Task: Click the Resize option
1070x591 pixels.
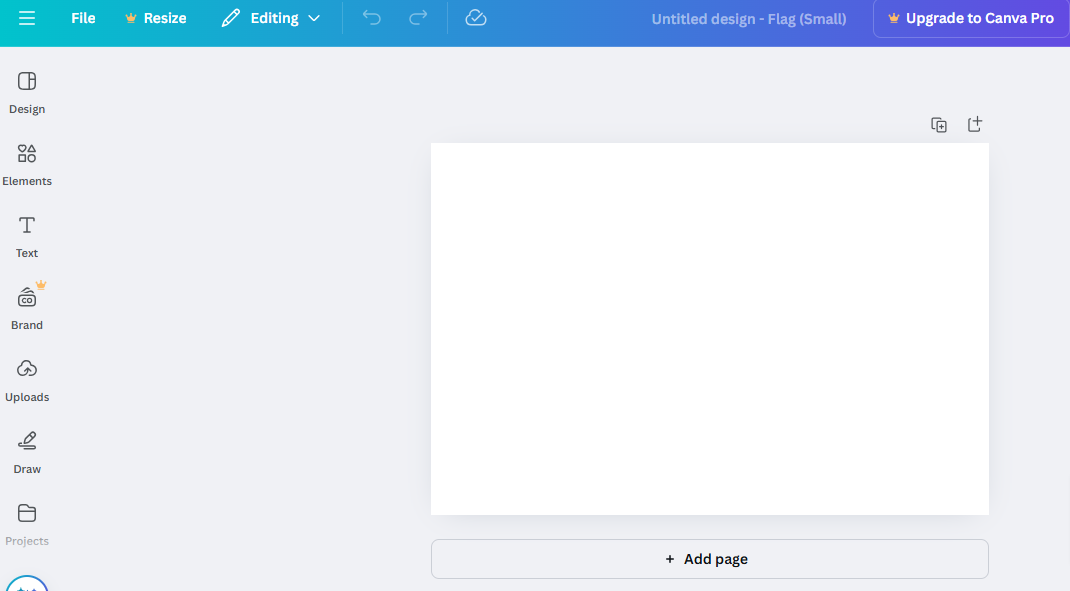Action: (155, 18)
